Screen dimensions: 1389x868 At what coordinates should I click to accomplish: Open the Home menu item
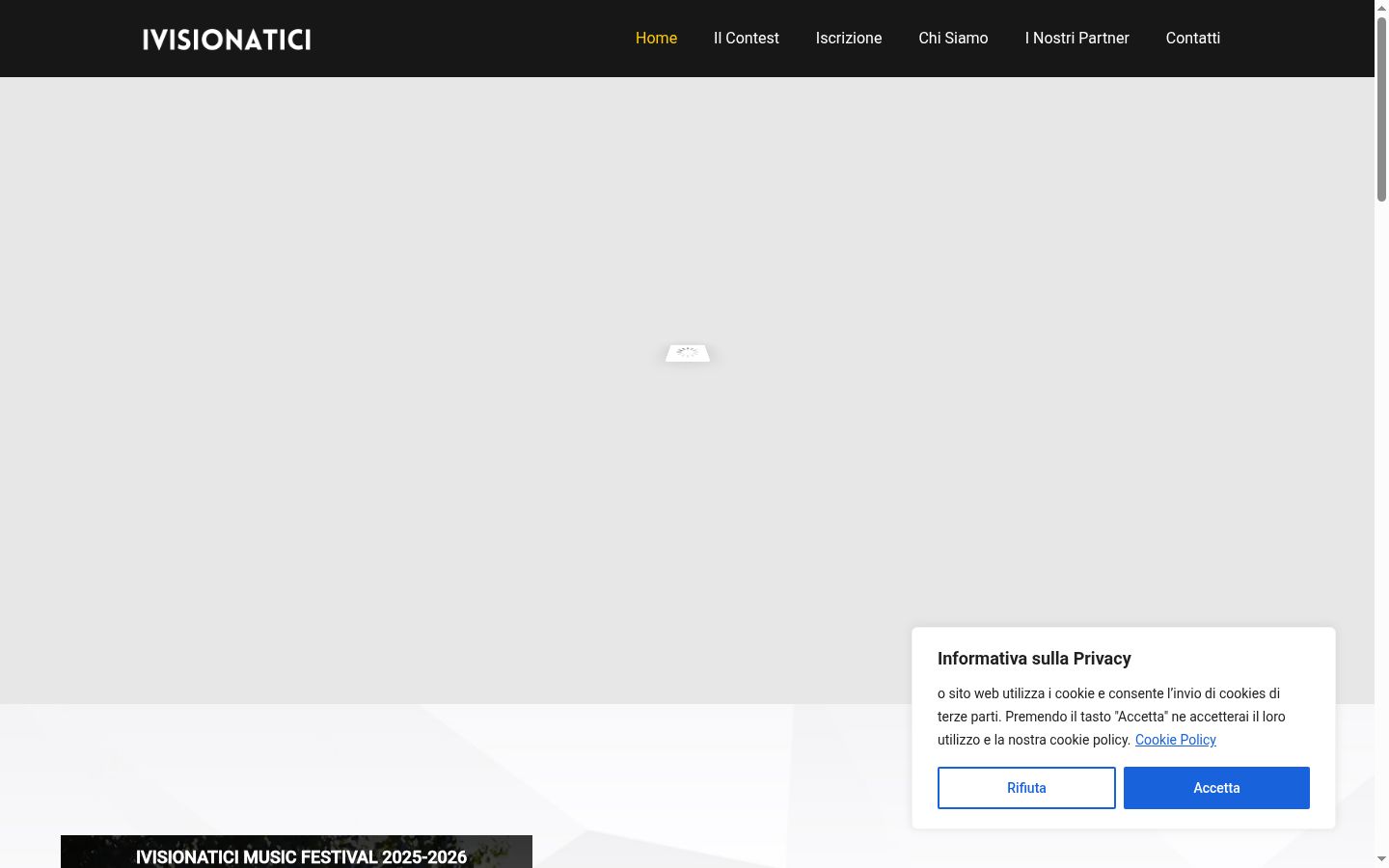point(656,39)
